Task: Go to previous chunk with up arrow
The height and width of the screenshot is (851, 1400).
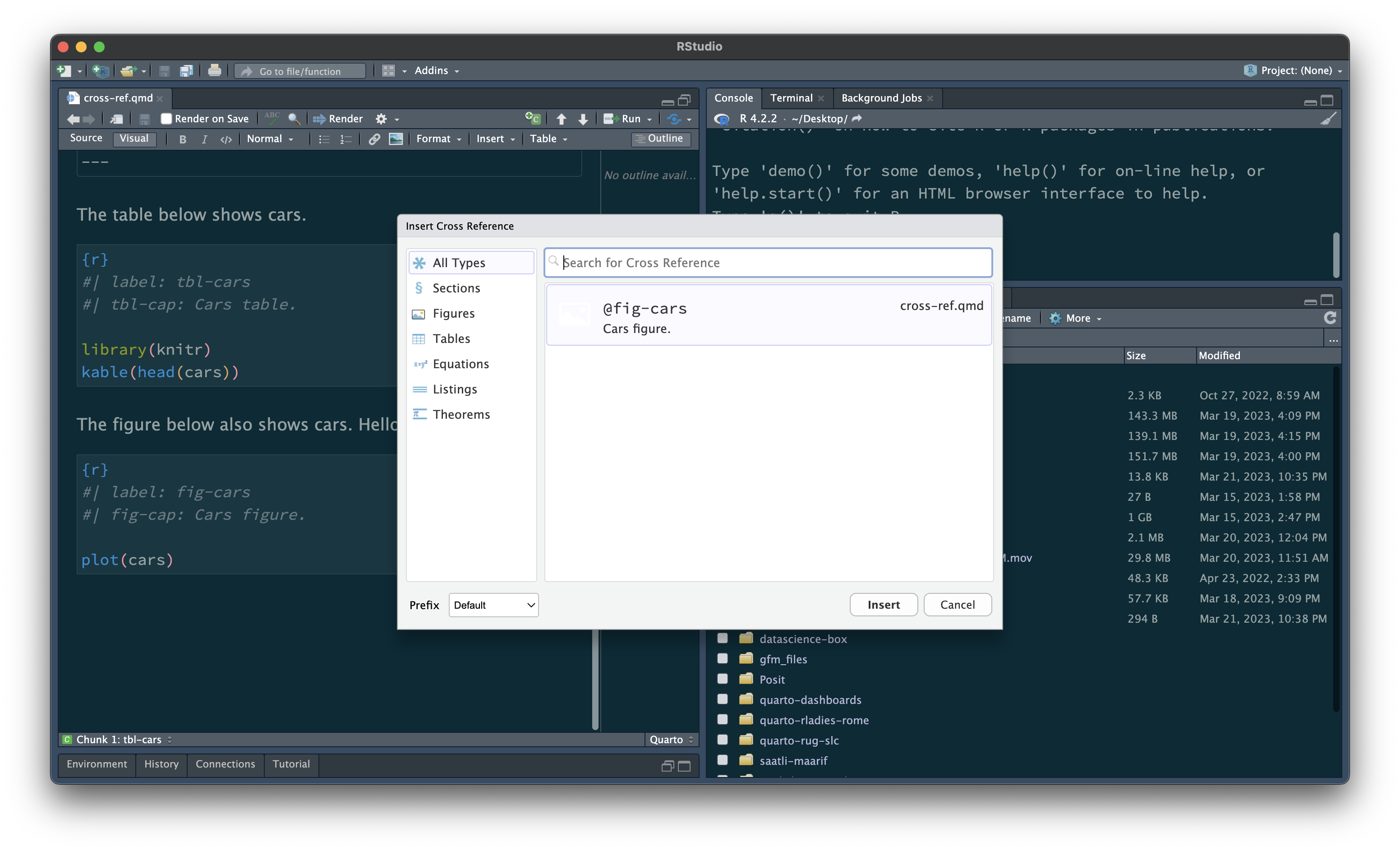Action: pos(562,119)
